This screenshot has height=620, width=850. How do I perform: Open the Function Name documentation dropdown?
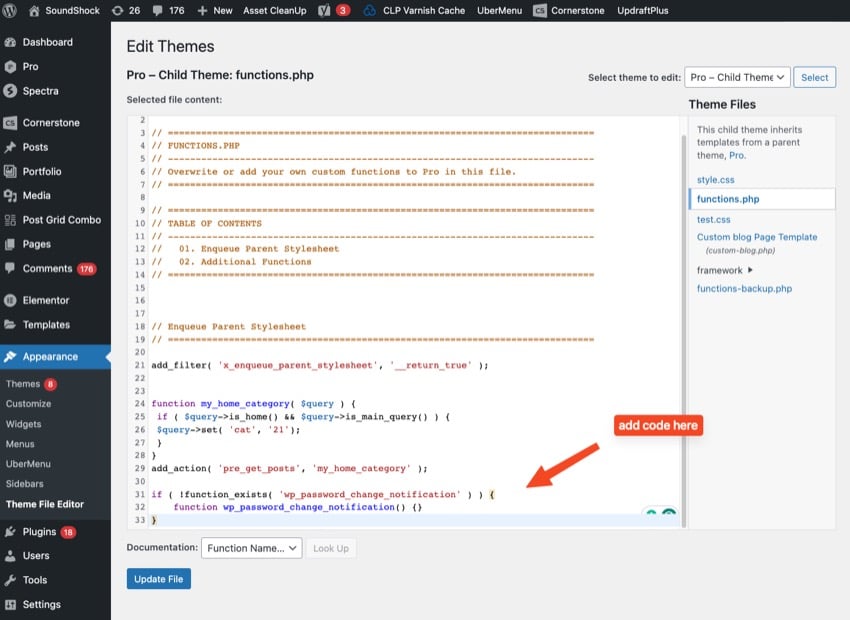click(x=251, y=548)
